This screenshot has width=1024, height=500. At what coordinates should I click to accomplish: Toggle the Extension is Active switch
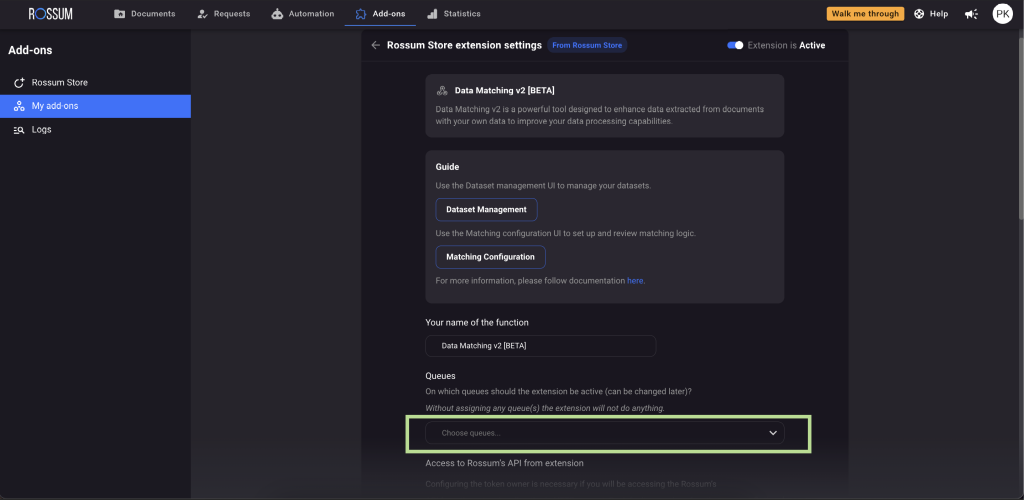[735, 45]
